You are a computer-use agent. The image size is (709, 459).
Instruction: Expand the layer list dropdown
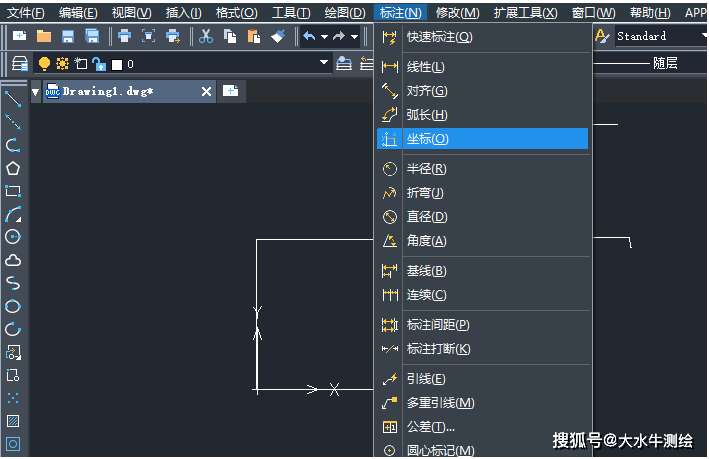tap(324, 62)
